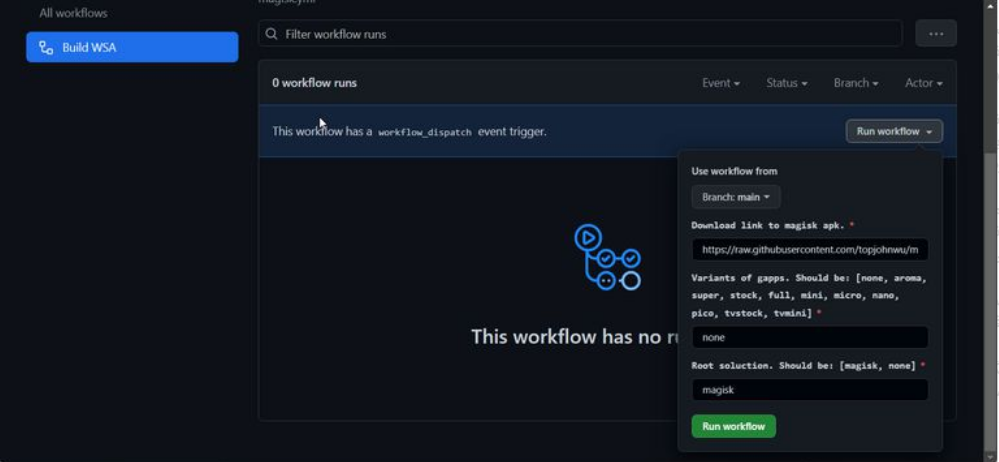Expand the Status filter dropdown

click(x=786, y=83)
